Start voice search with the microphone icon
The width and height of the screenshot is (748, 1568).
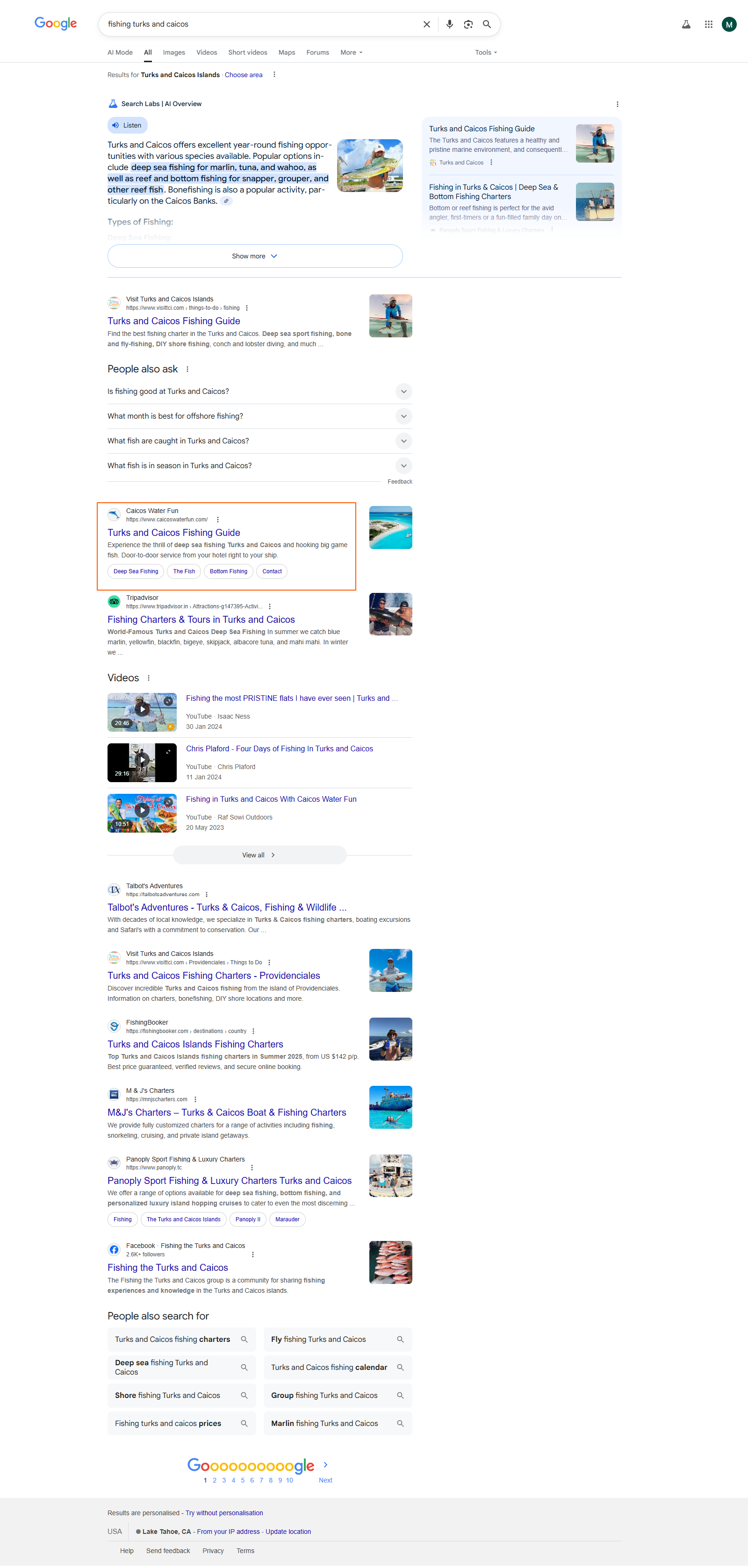pos(450,24)
